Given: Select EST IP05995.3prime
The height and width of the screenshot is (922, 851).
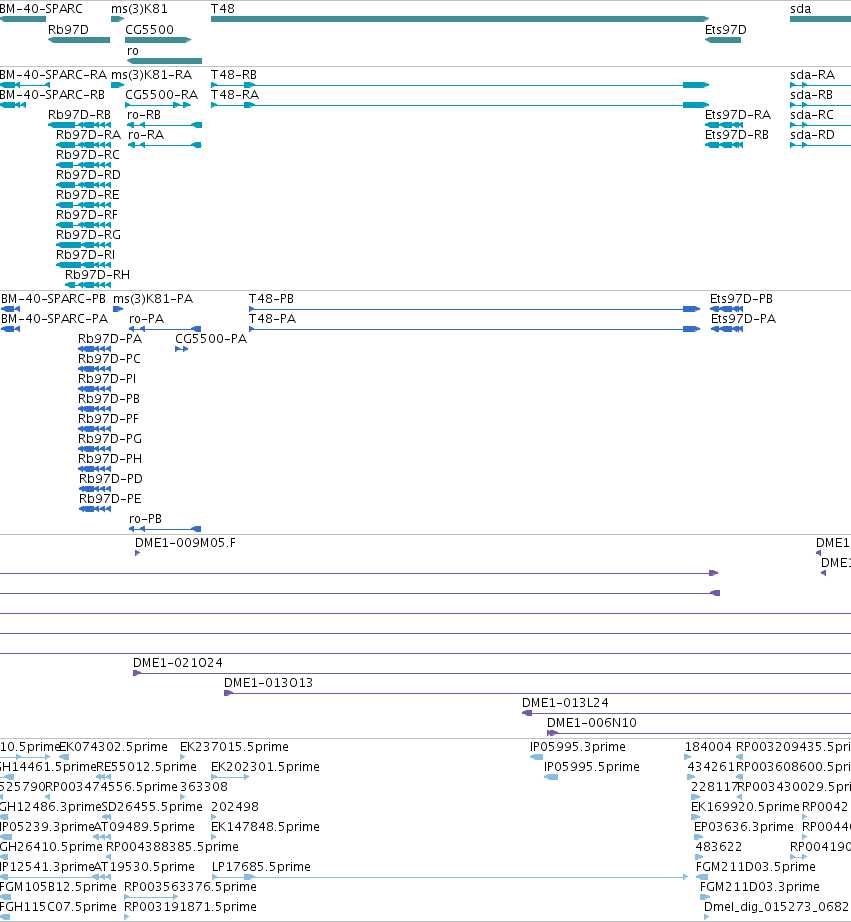Looking at the screenshot, I should point(578,747).
